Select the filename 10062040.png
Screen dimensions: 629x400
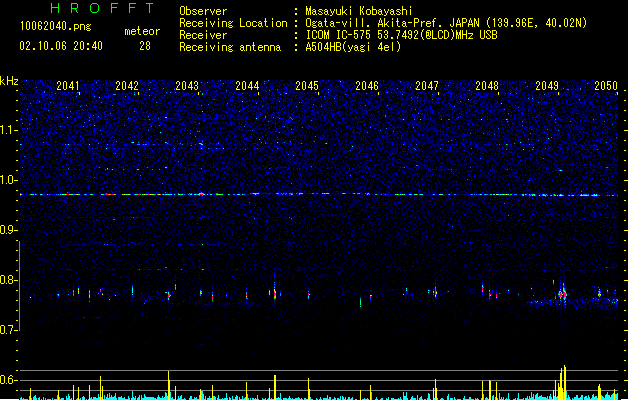[x=56, y=26]
